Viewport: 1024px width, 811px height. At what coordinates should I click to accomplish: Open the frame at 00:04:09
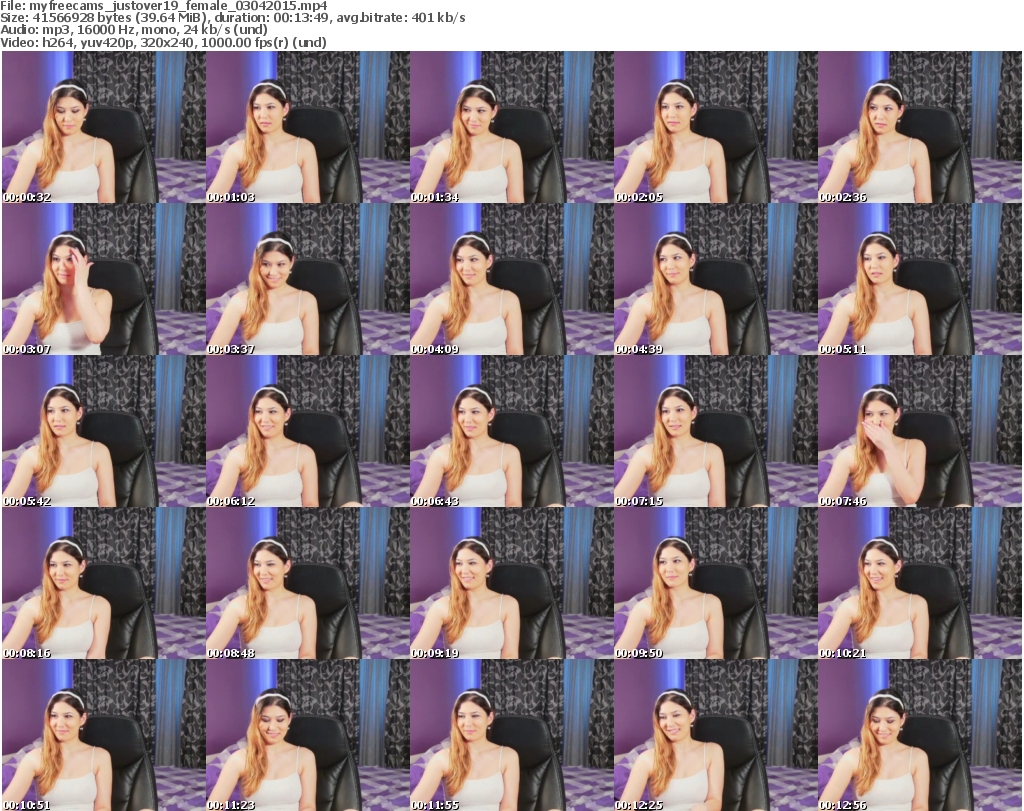coord(511,279)
